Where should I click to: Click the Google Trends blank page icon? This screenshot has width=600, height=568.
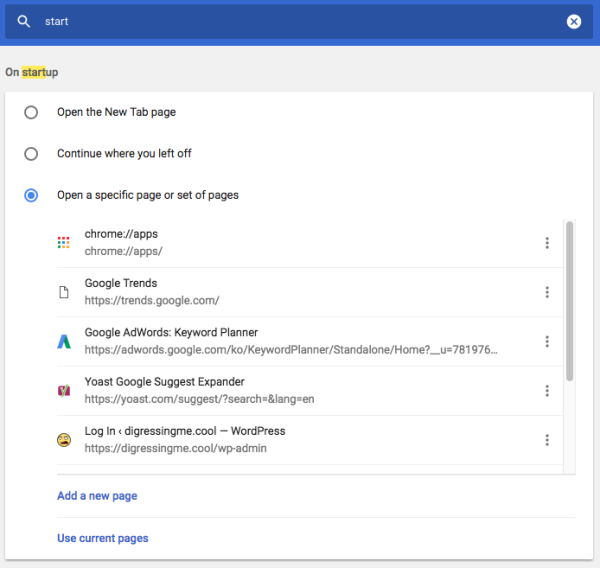[64, 292]
